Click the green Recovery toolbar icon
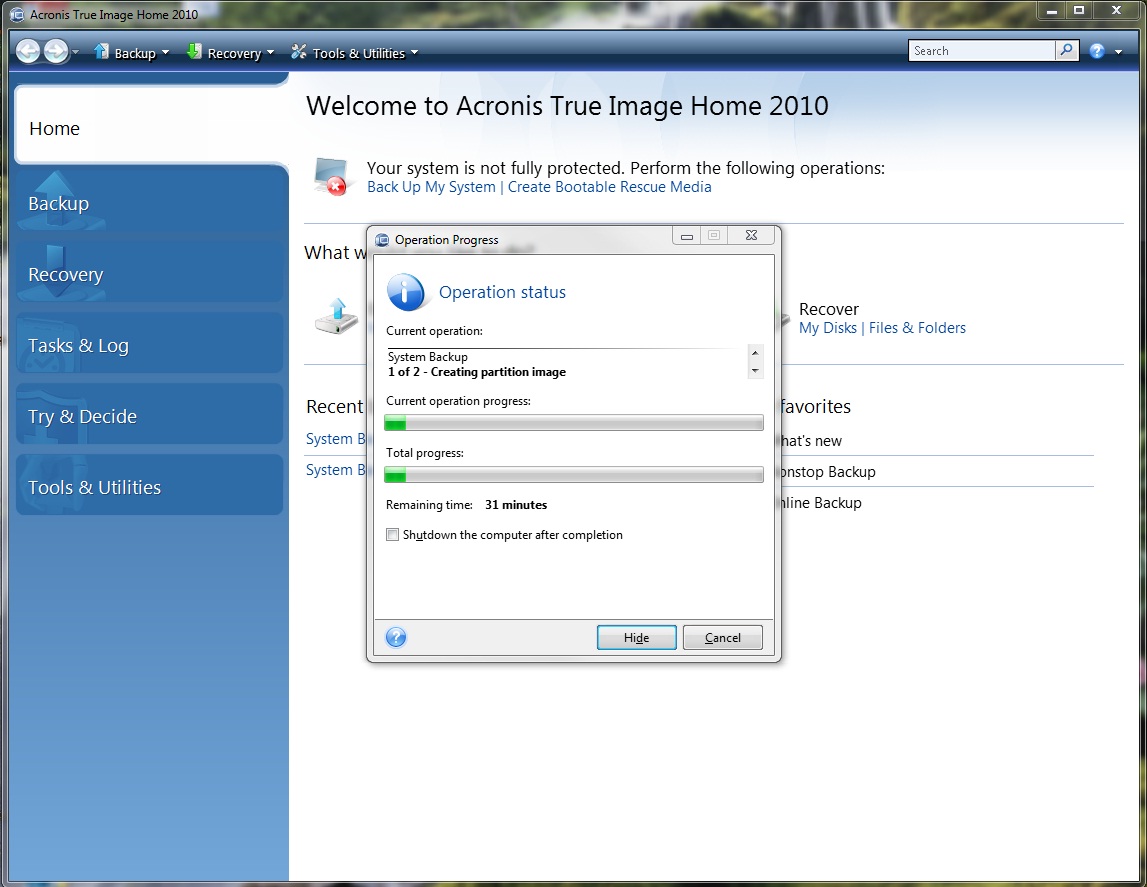This screenshot has width=1147, height=887. pyautogui.click(x=194, y=51)
